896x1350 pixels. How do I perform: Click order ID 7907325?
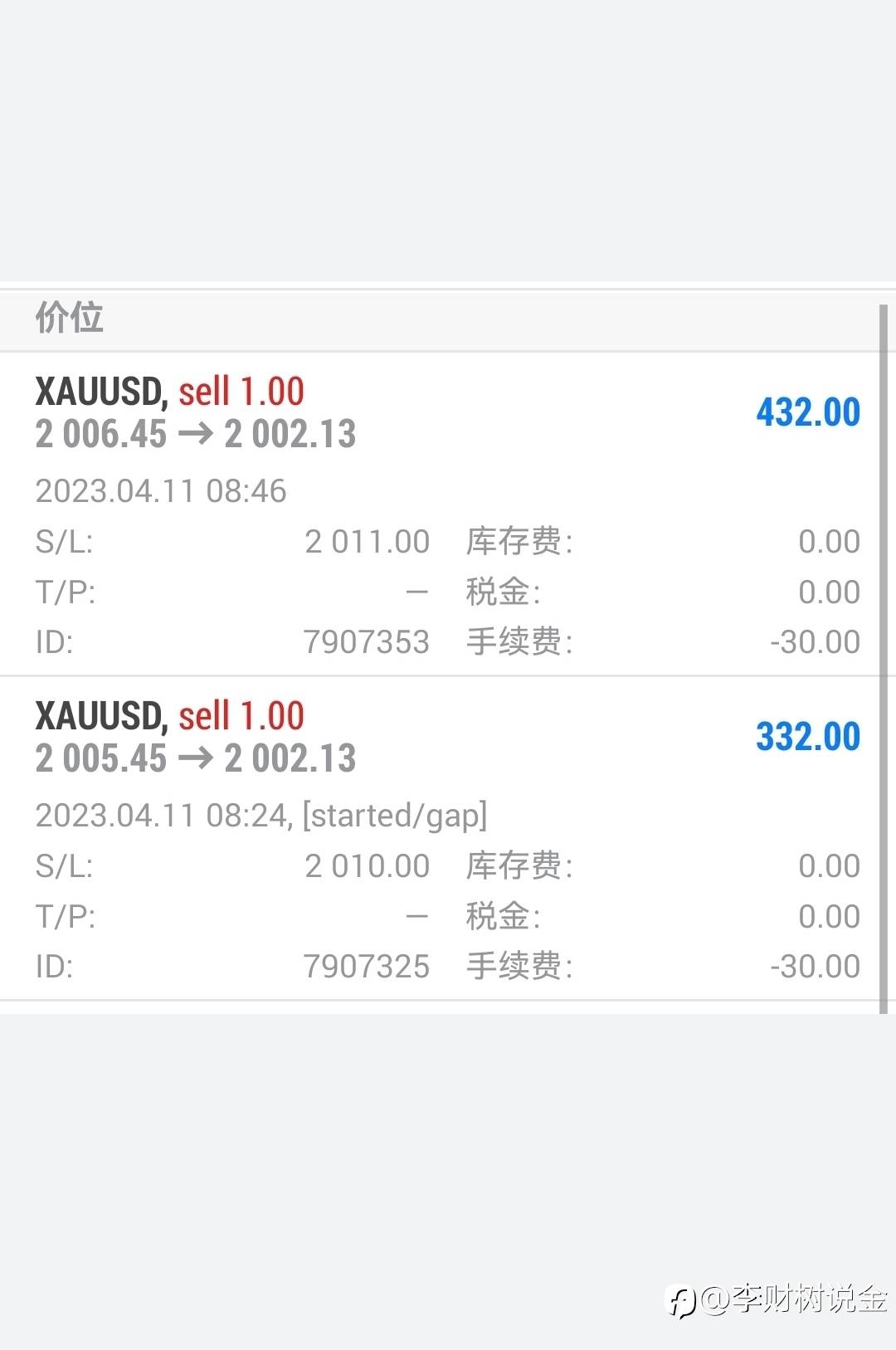pyautogui.click(x=366, y=967)
